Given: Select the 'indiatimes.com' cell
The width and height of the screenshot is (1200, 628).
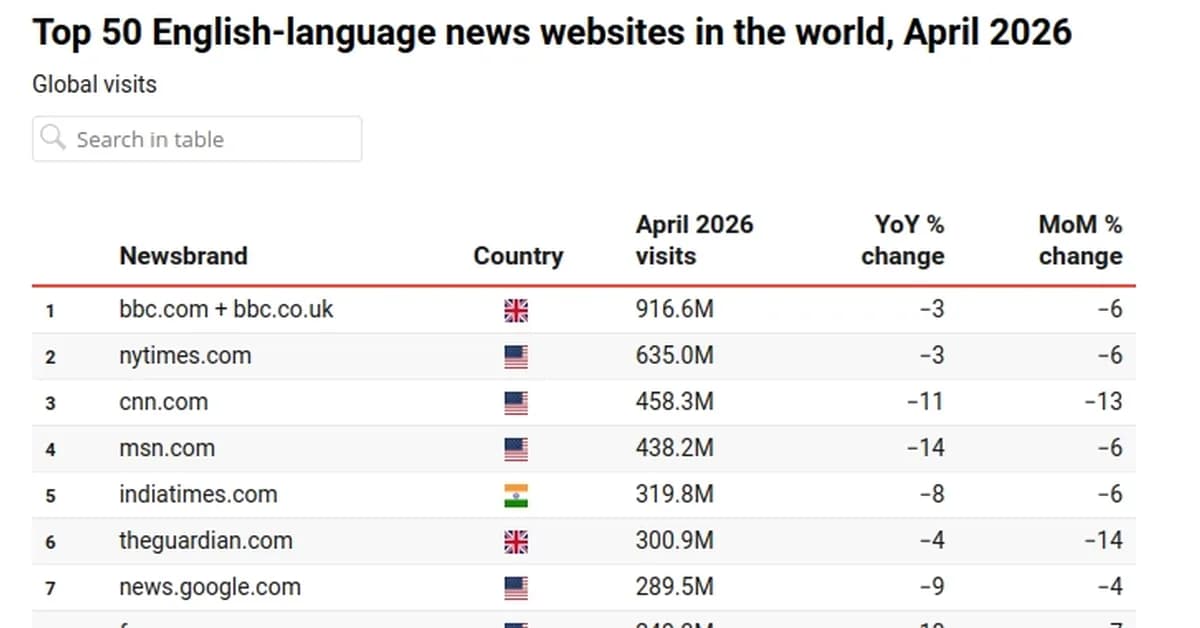Looking at the screenshot, I should pyautogui.click(x=198, y=494).
